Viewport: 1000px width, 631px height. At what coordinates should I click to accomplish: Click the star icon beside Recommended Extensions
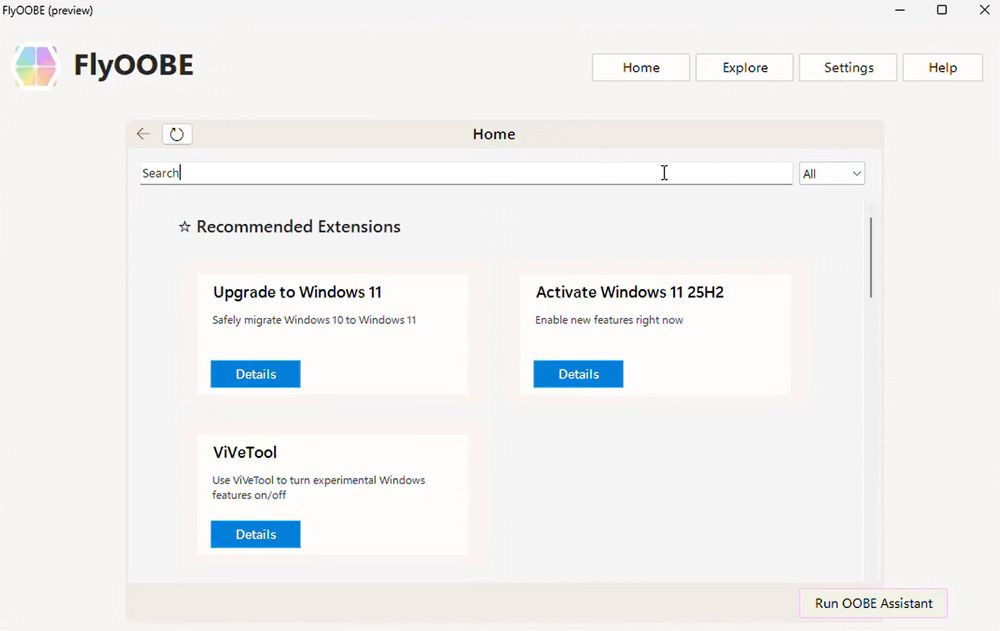[184, 227]
